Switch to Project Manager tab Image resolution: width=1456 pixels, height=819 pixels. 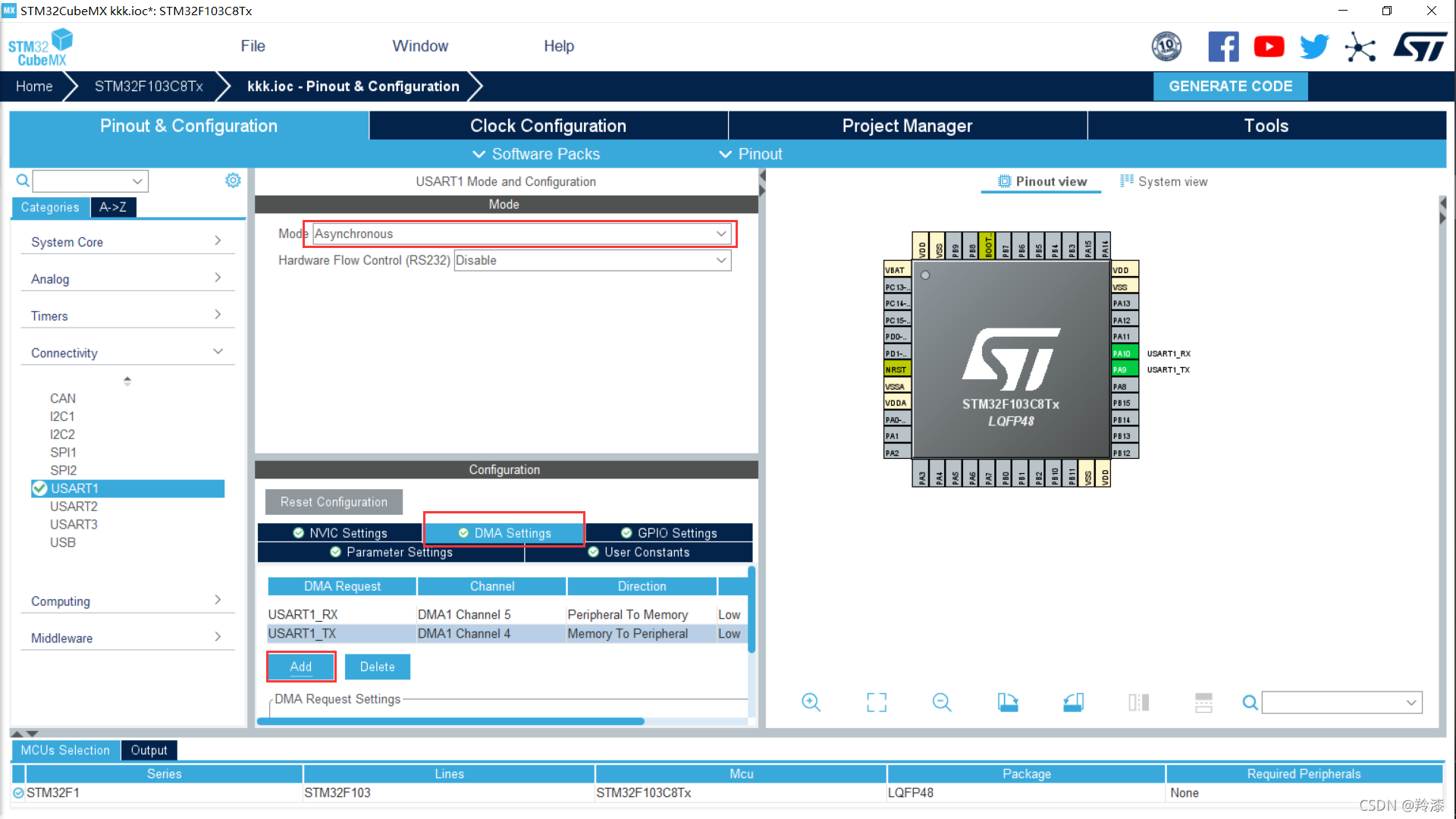(907, 126)
